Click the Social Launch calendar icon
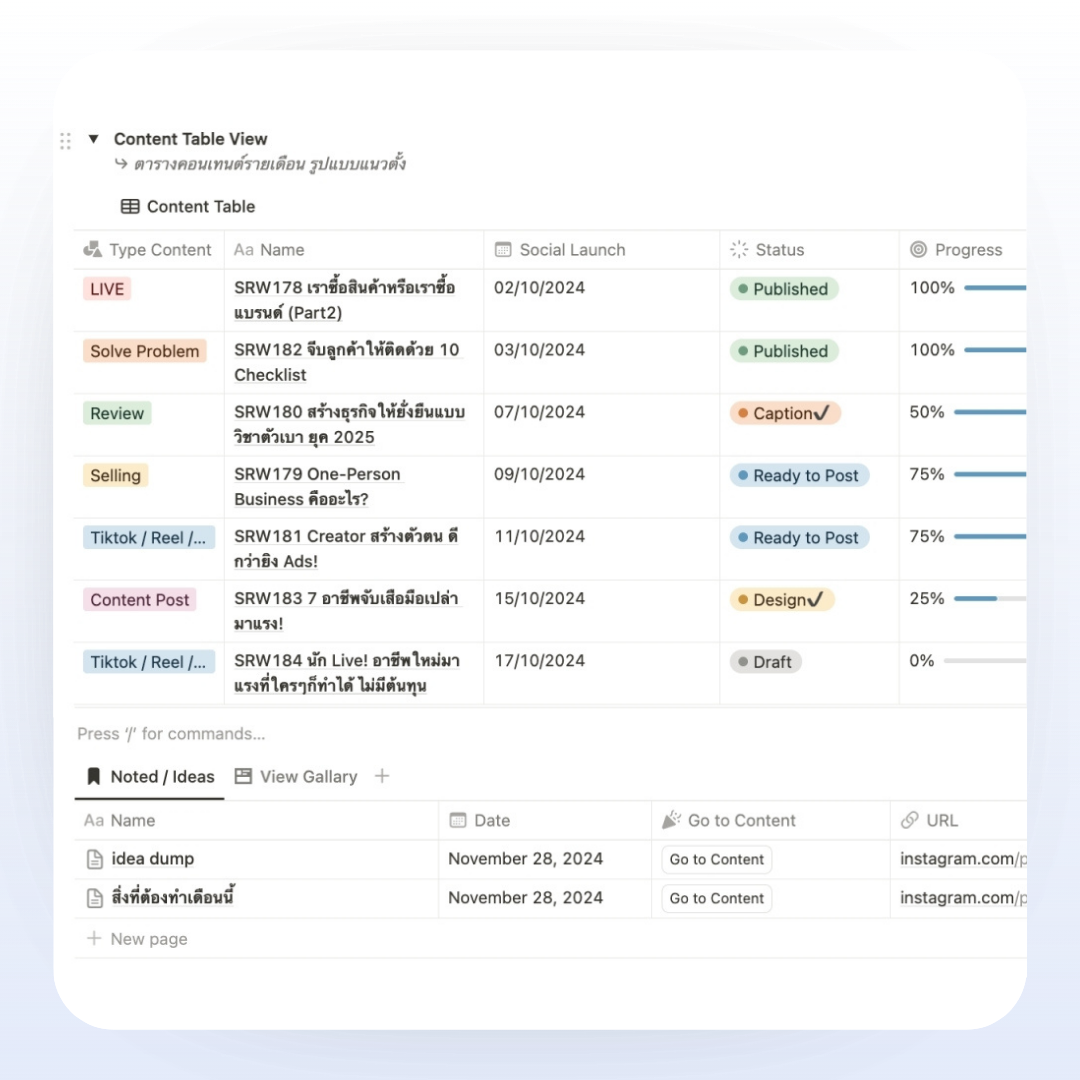 click(504, 250)
